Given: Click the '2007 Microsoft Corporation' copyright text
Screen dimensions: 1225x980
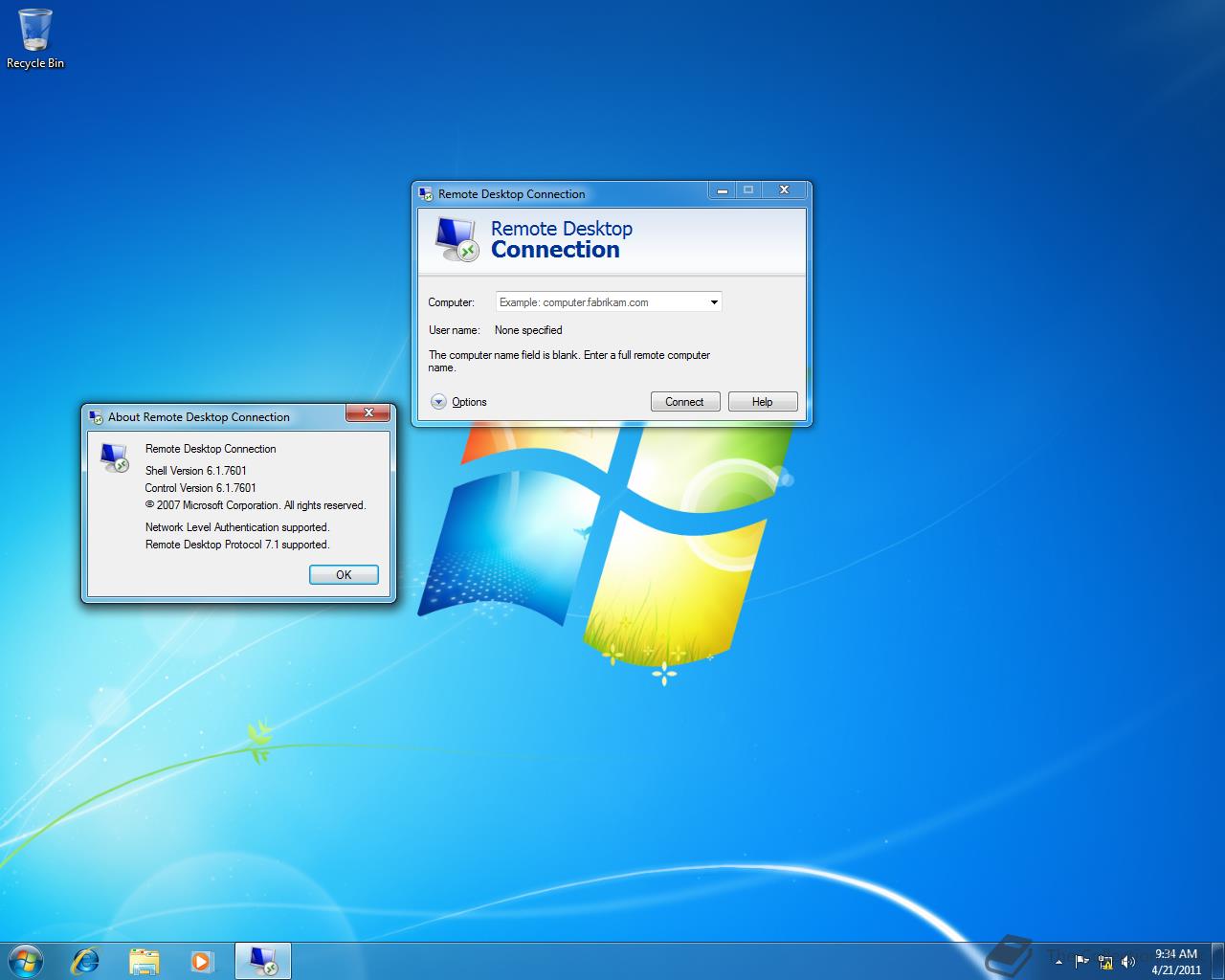Looking at the screenshot, I should point(256,505).
